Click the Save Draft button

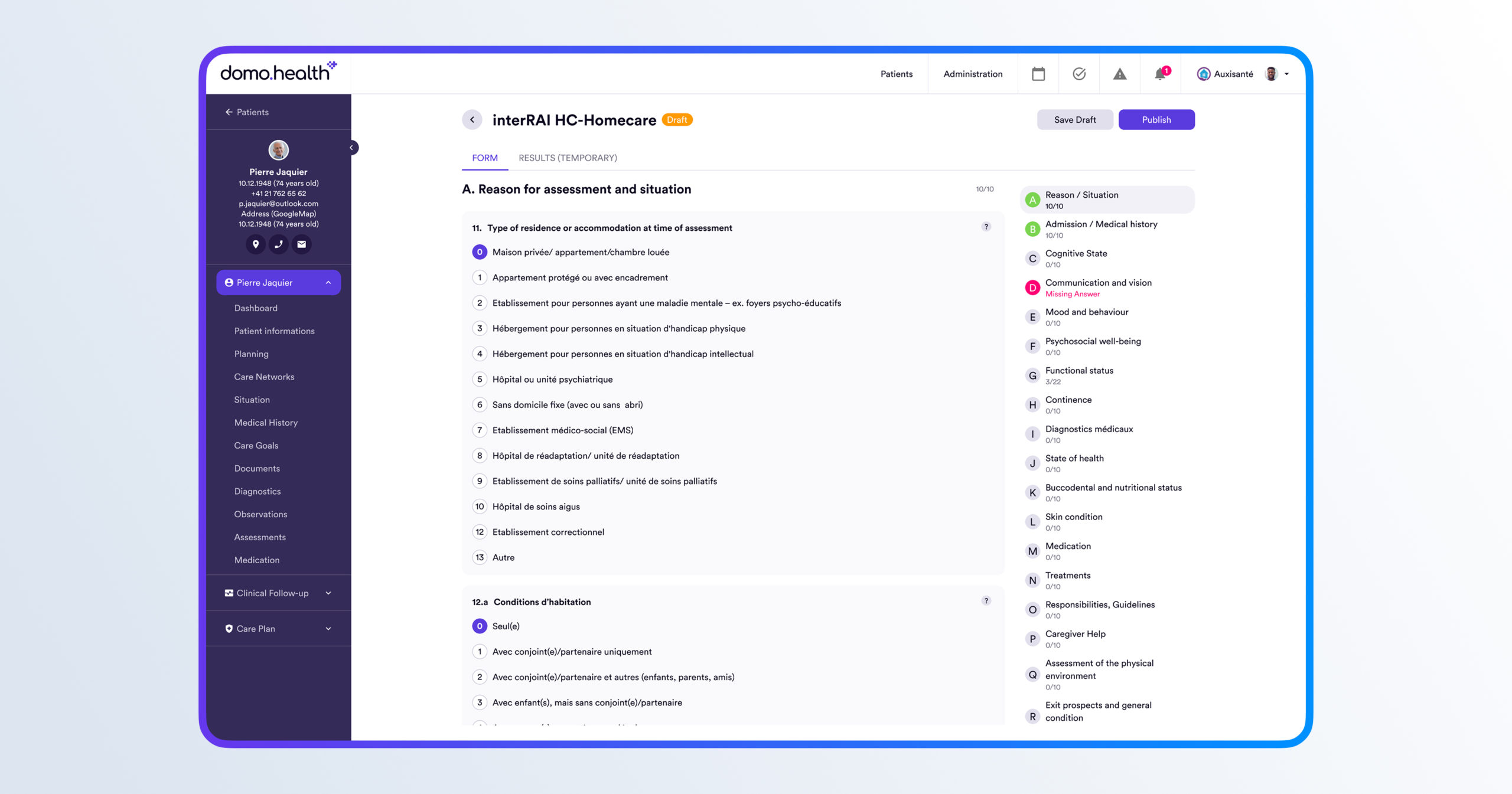(x=1074, y=120)
